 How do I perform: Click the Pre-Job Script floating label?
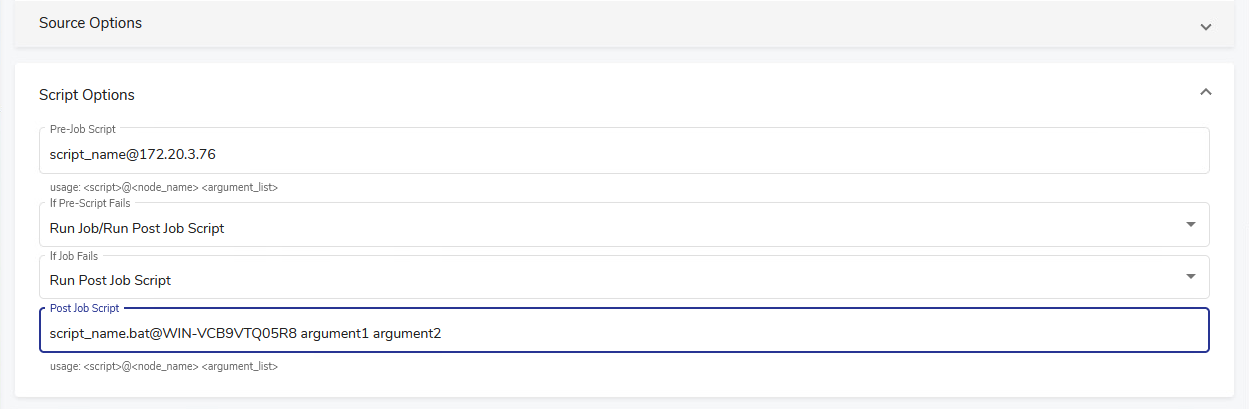tap(82, 129)
